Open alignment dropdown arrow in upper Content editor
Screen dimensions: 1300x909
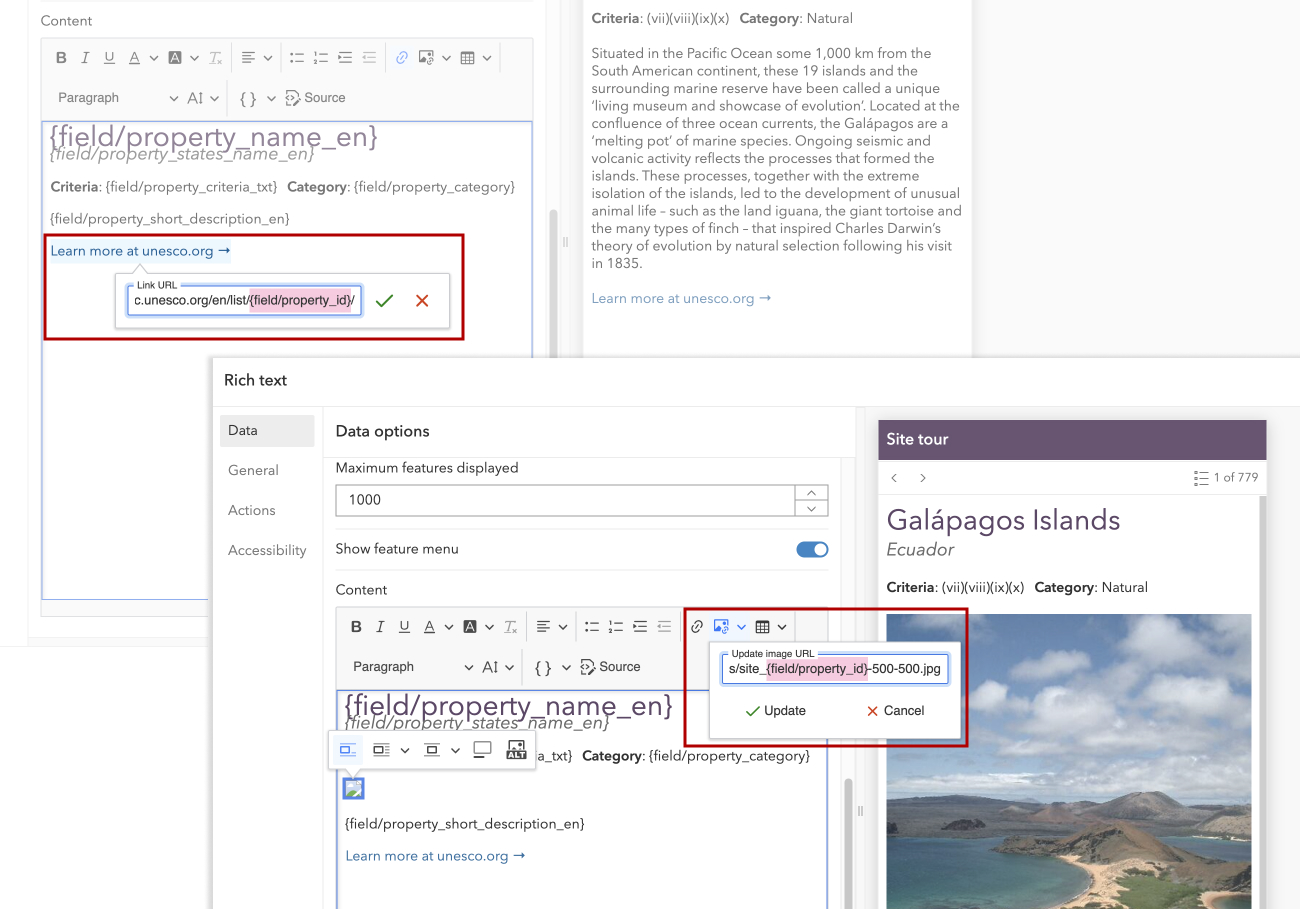point(268,58)
